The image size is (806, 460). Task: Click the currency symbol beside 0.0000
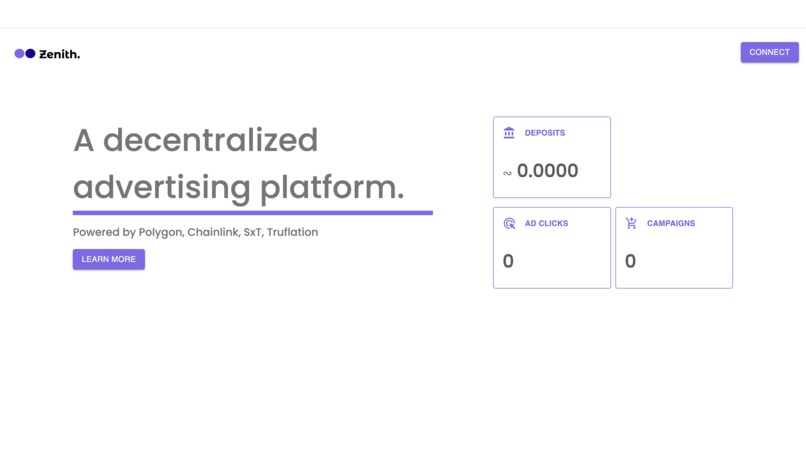(x=507, y=173)
